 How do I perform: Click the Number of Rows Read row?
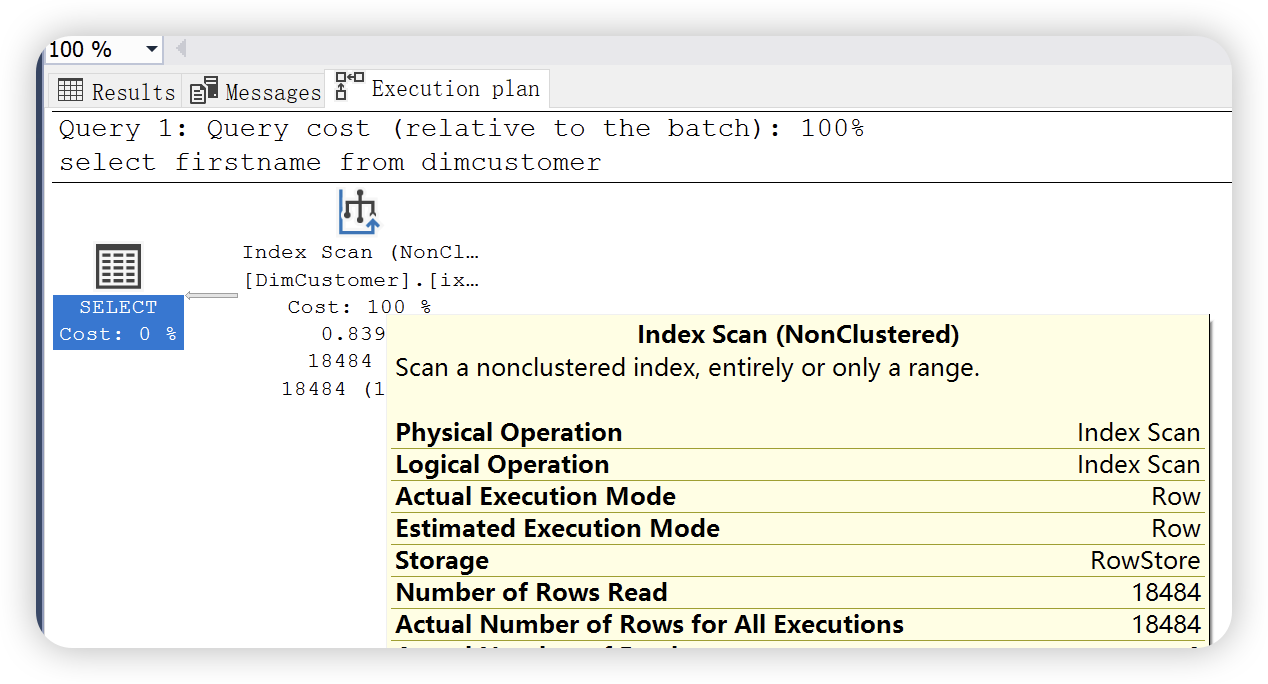798,593
